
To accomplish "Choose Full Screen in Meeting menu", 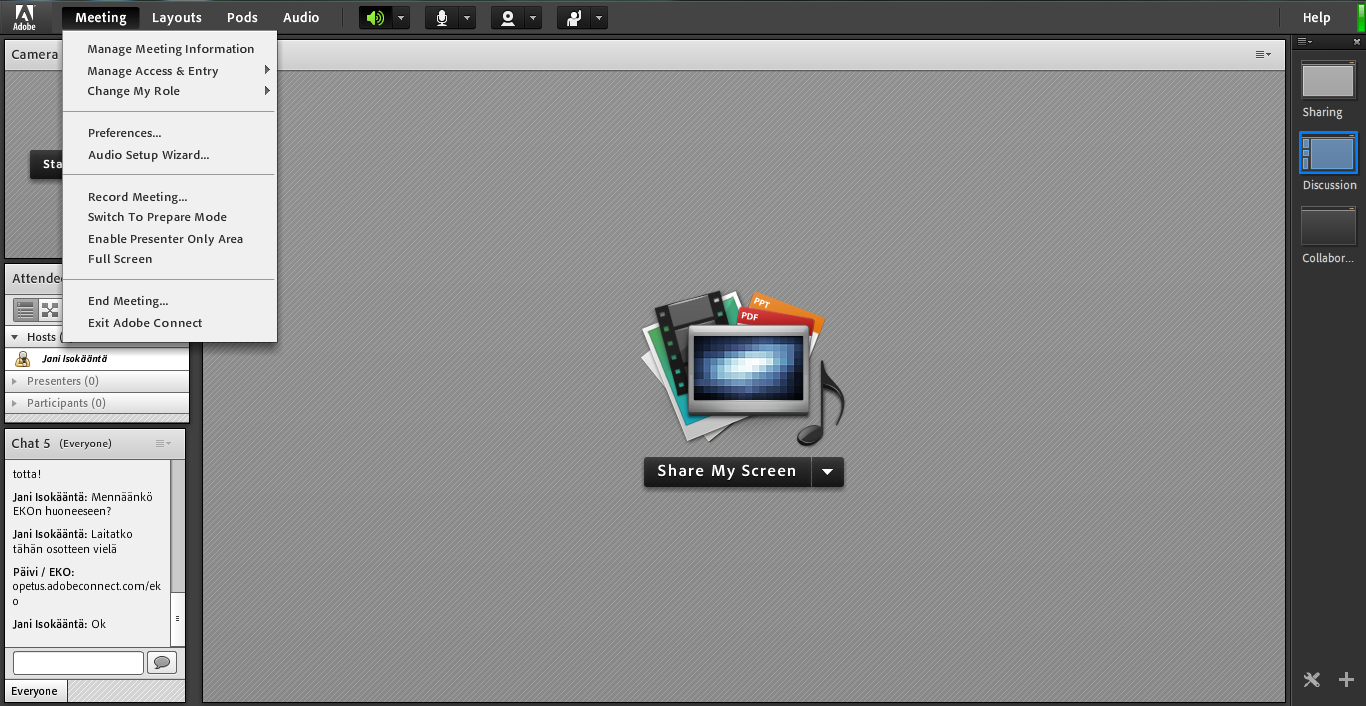I will click(x=170, y=259).
